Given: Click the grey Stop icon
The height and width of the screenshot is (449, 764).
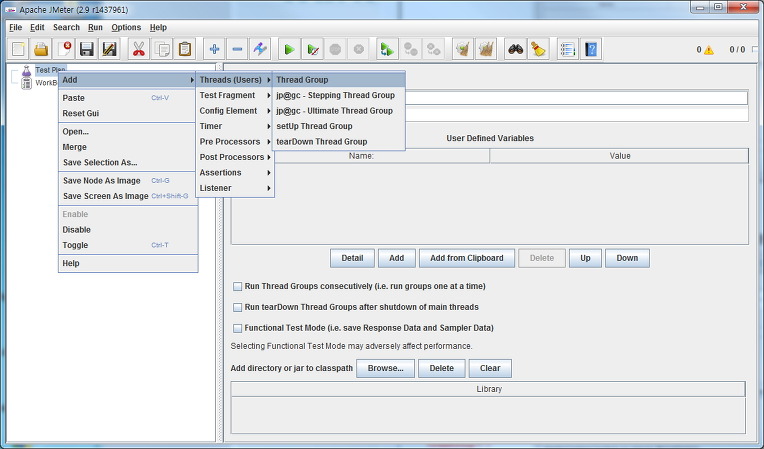Looking at the screenshot, I should pyautogui.click(x=335, y=49).
